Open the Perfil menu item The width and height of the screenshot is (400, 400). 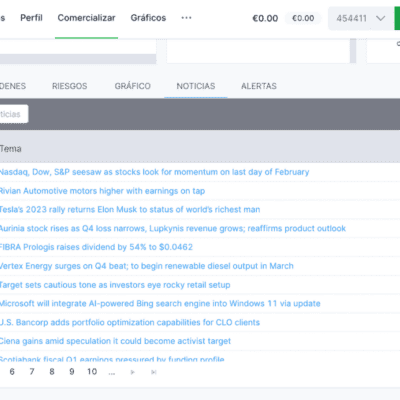click(x=31, y=18)
